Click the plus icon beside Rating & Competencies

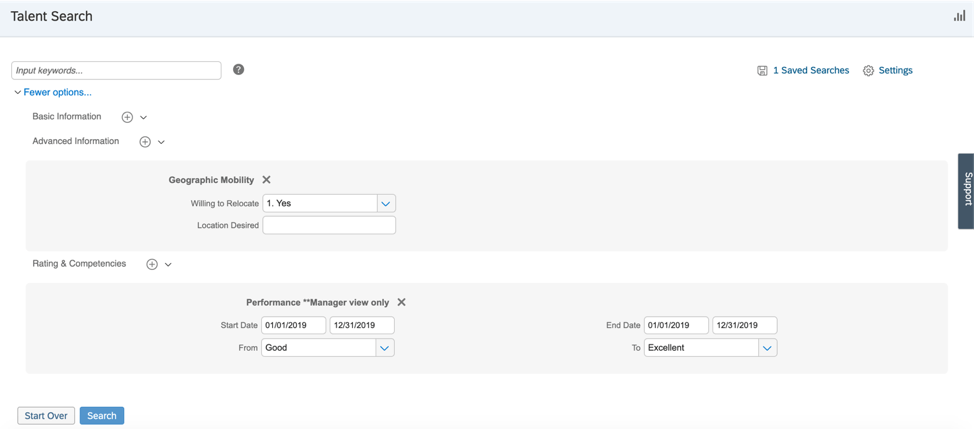point(152,264)
